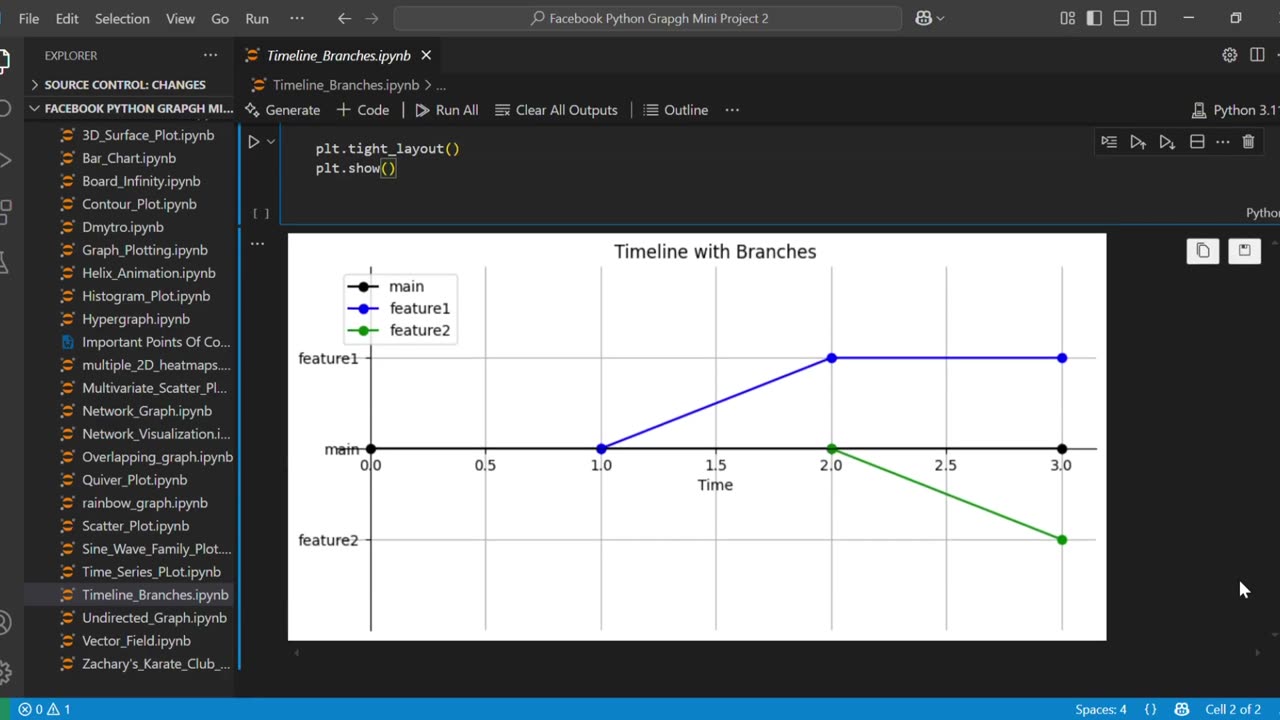
Task: Open the Selection menu
Action: pos(122,18)
